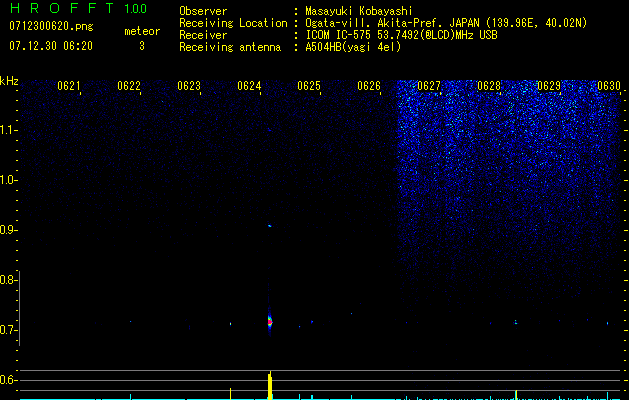Click the 0630 time marker

point(609,86)
